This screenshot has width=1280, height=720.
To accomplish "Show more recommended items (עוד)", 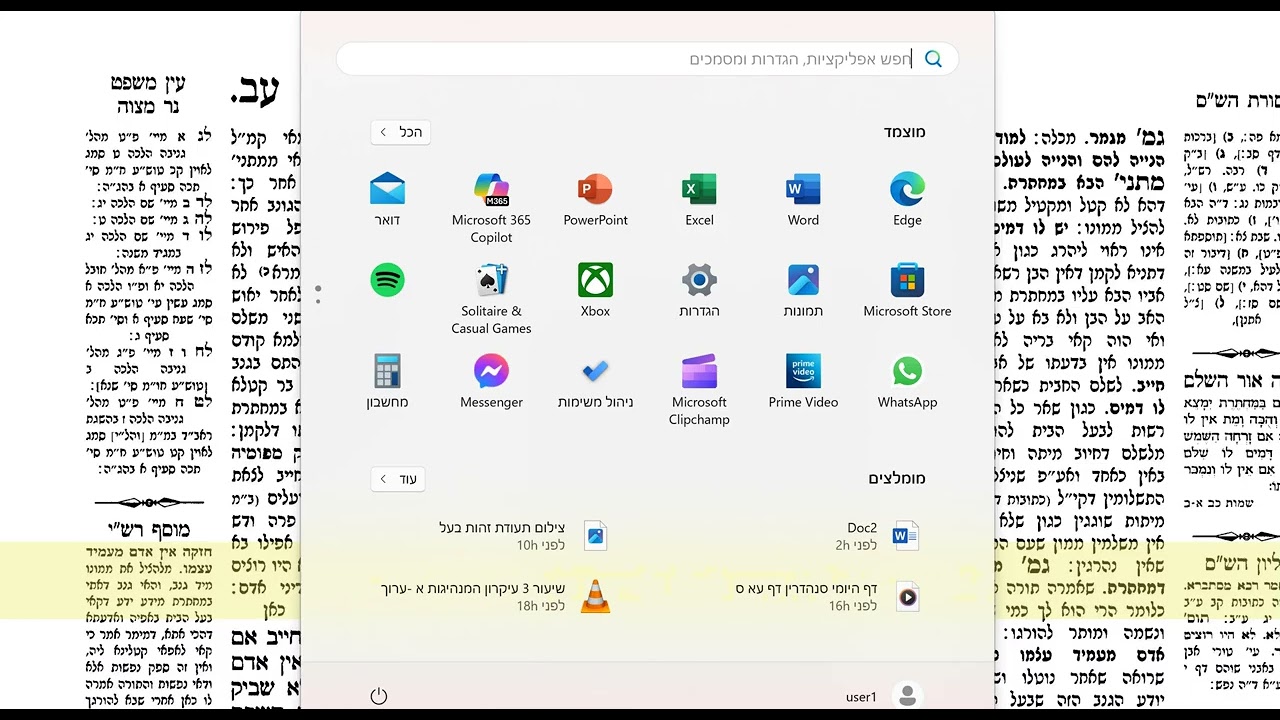I will click(400, 479).
